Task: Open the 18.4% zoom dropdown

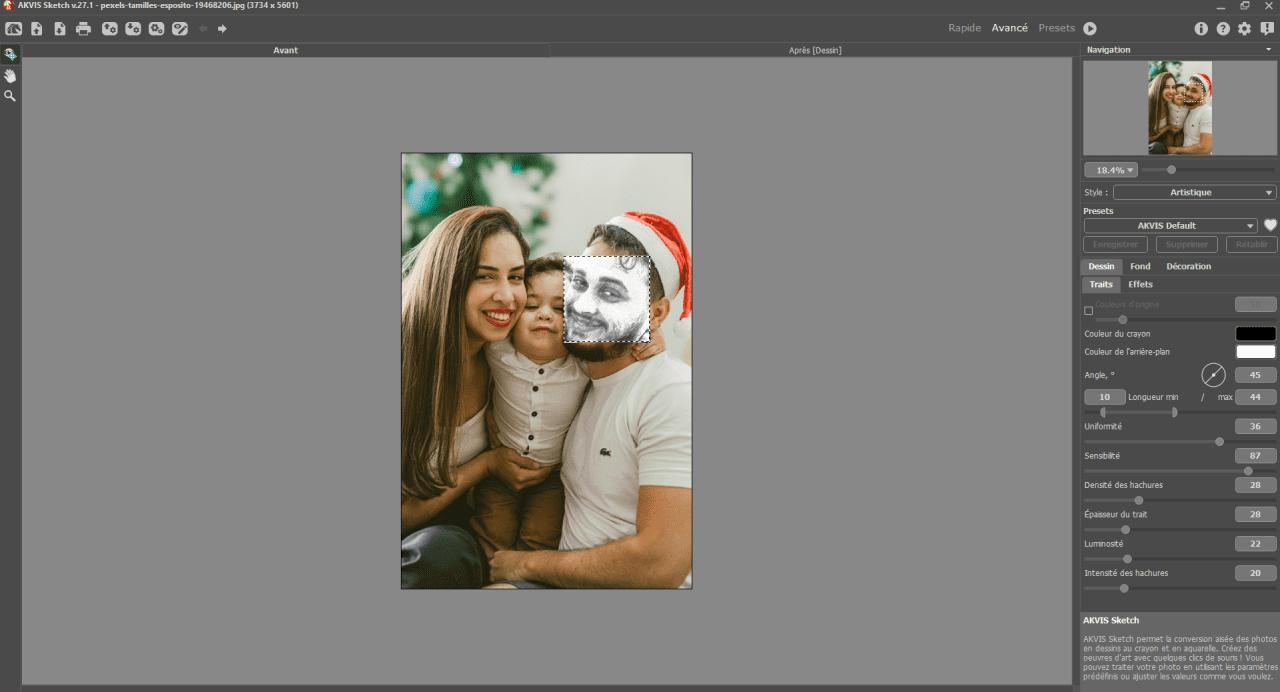Action: (x=1110, y=170)
